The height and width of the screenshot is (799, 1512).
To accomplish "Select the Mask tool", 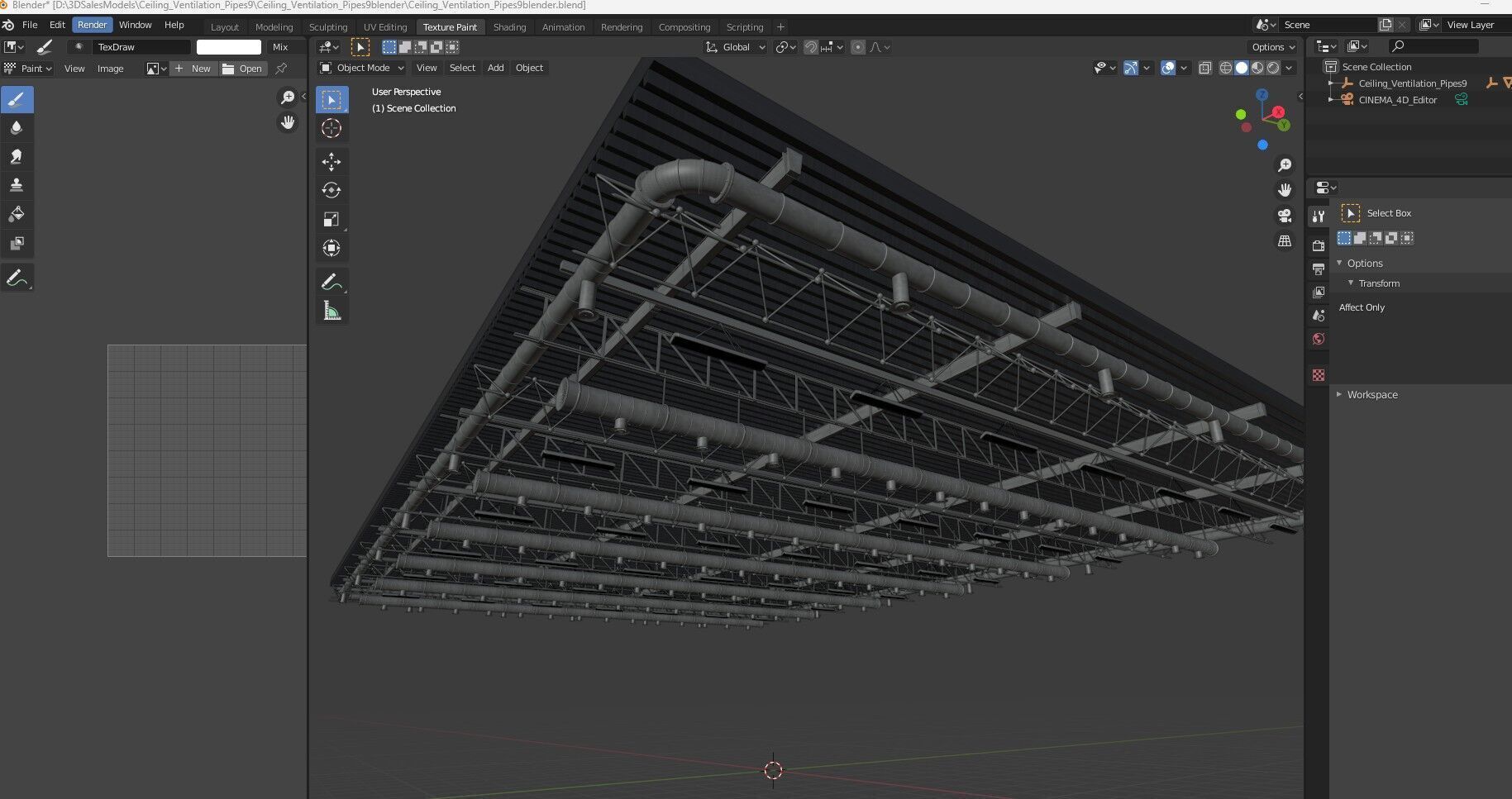I will 17,244.
